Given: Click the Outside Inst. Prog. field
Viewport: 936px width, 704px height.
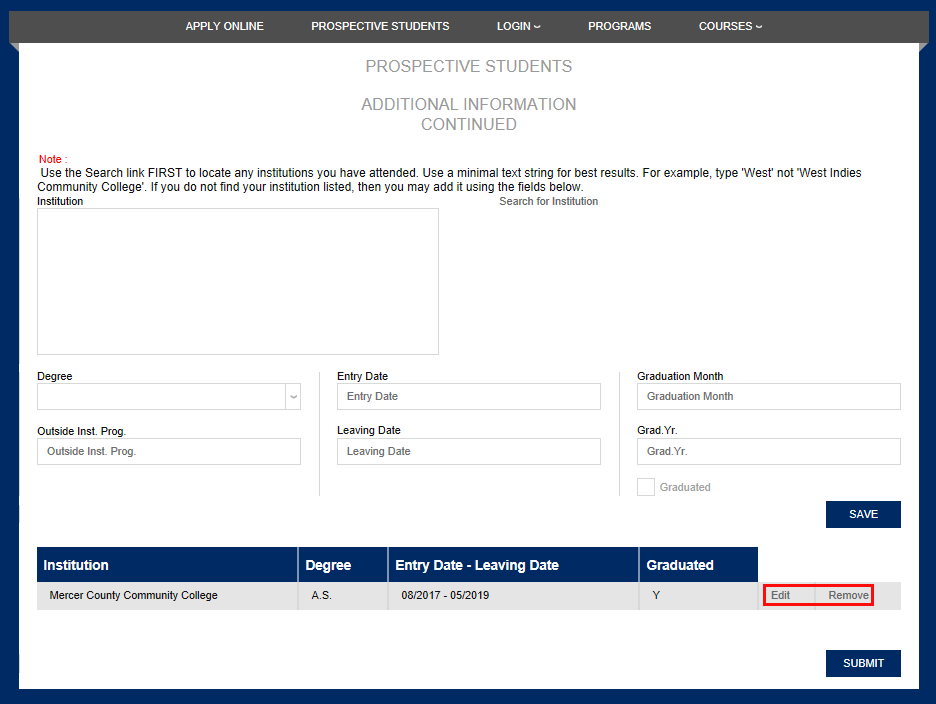Looking at the screenshot, I should pyautogui.click(x=168, y=451).
